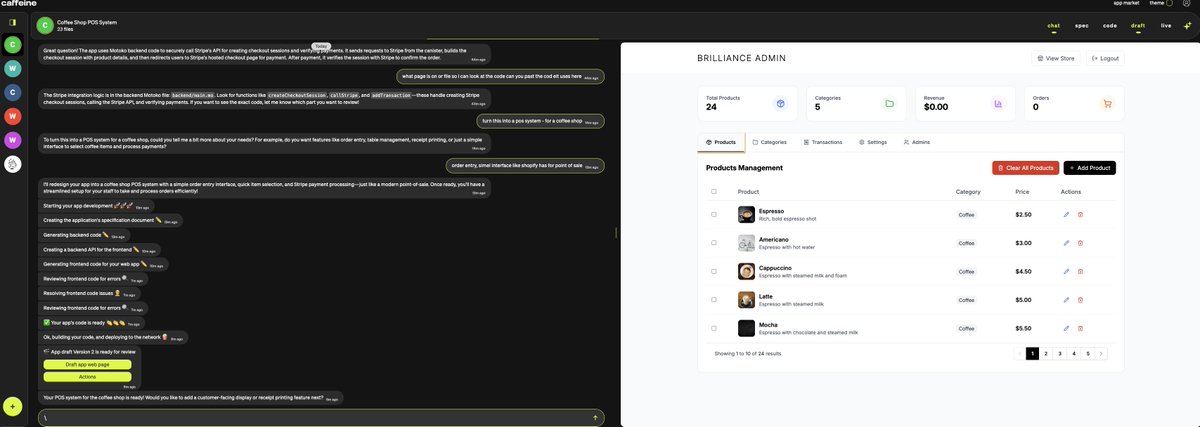Check the Mocha row checkbox

coord(713,328)
